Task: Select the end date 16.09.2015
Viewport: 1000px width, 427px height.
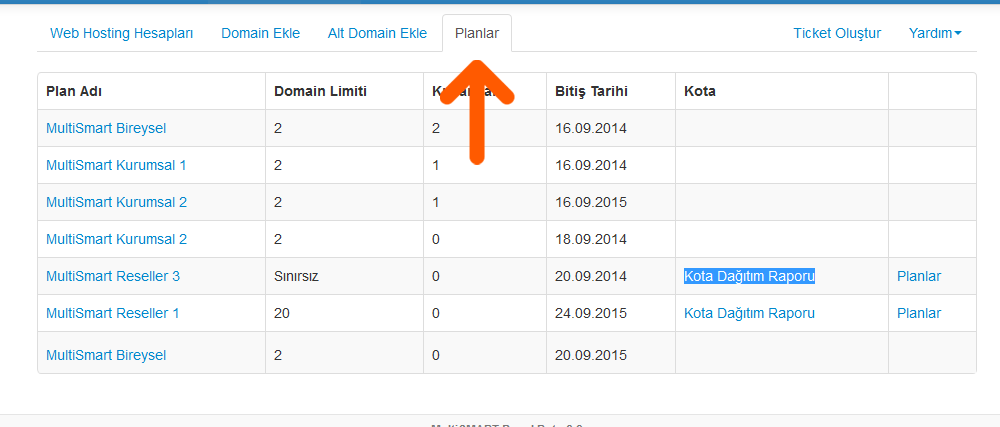Action: [591, 202]
